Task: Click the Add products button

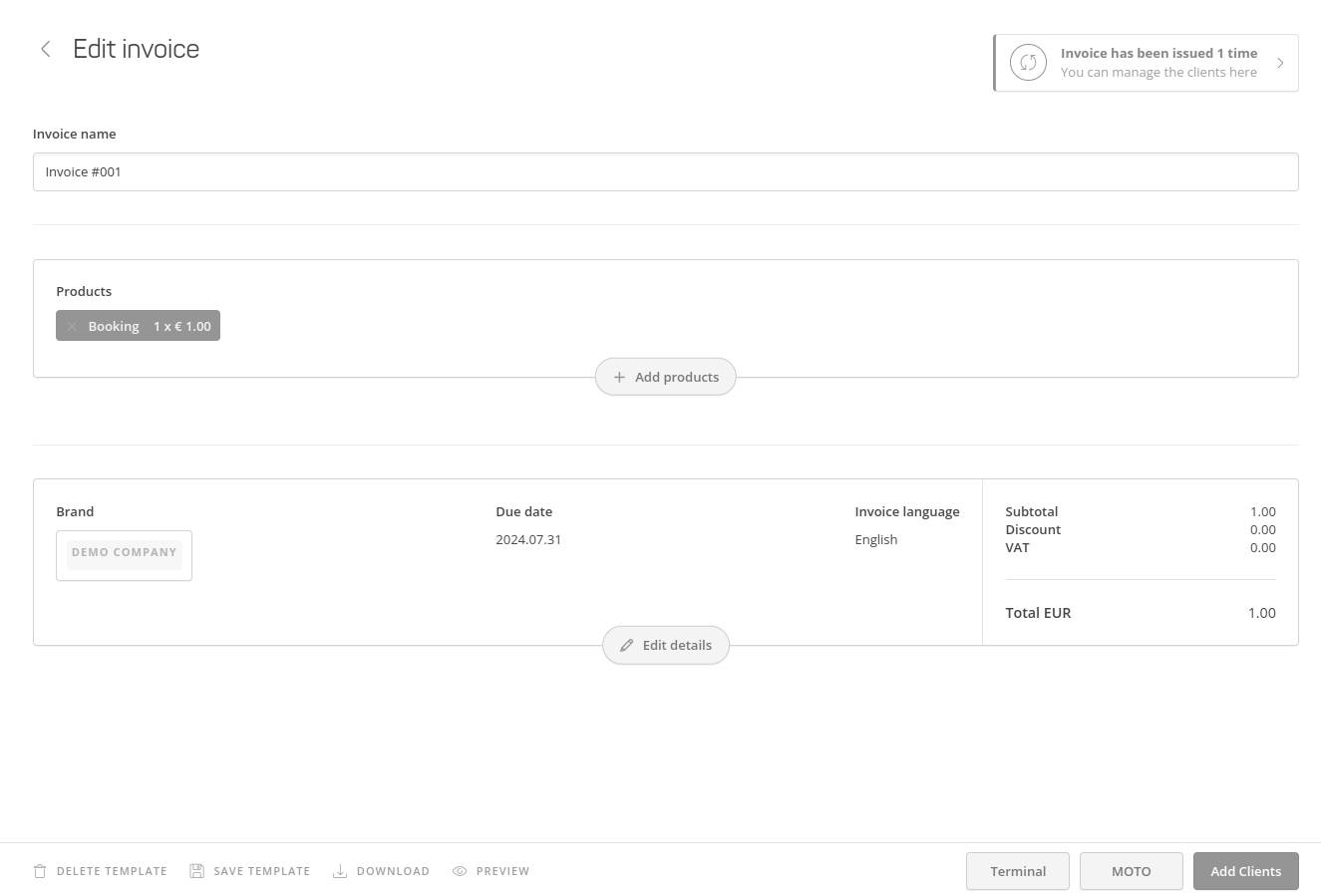Action: coord(665,377)
